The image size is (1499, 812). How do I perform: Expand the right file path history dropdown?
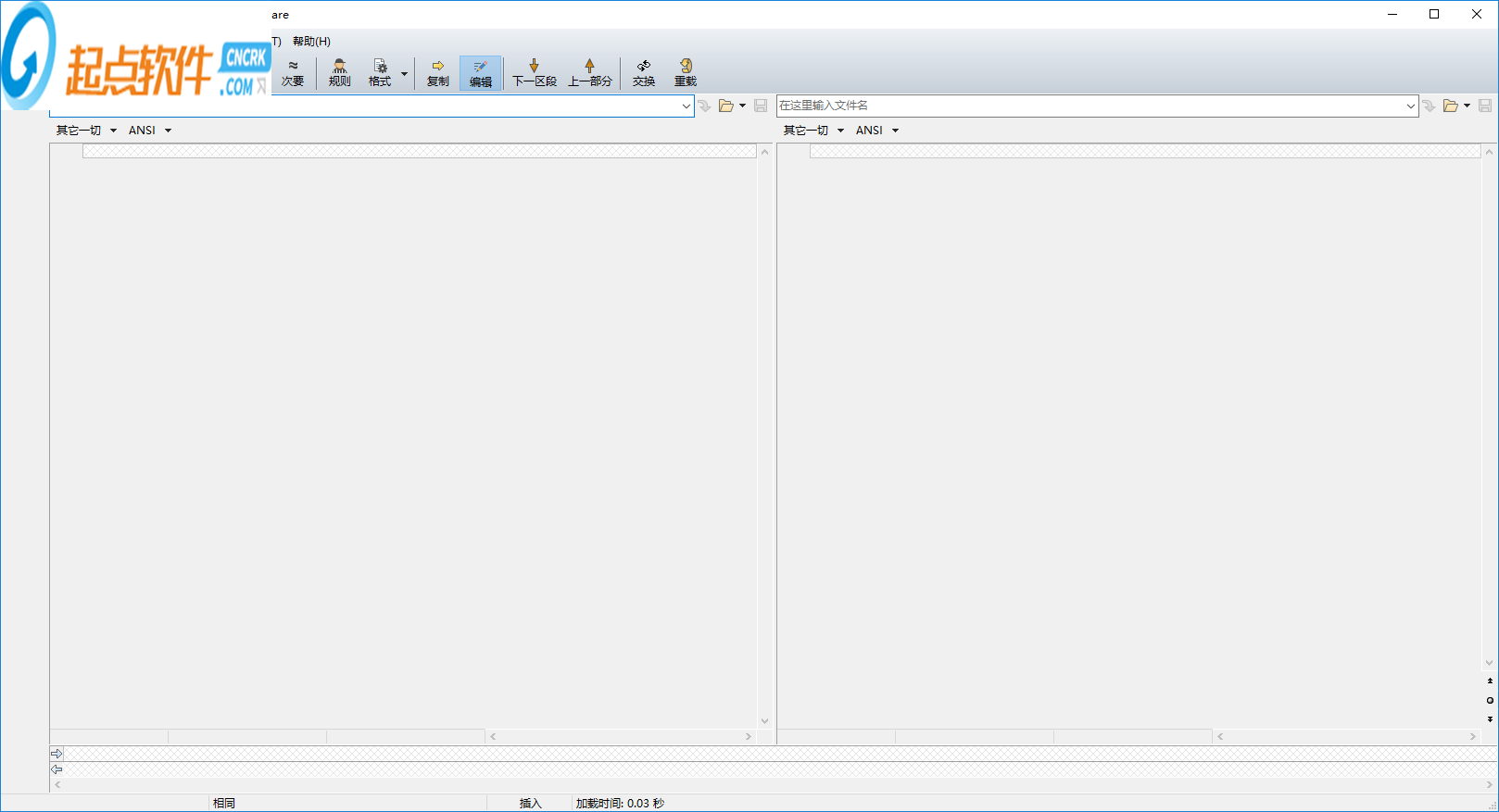(1411, 106)
